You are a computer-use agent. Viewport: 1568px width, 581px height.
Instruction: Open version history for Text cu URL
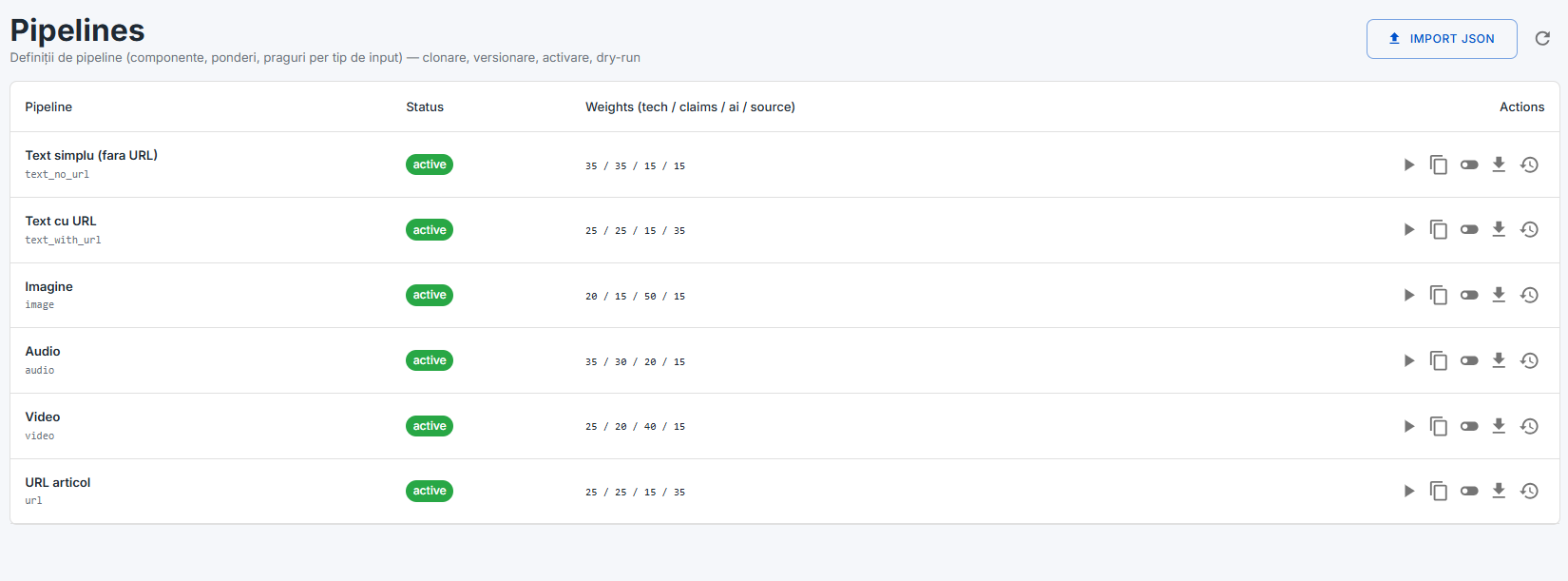(1529, 230)
